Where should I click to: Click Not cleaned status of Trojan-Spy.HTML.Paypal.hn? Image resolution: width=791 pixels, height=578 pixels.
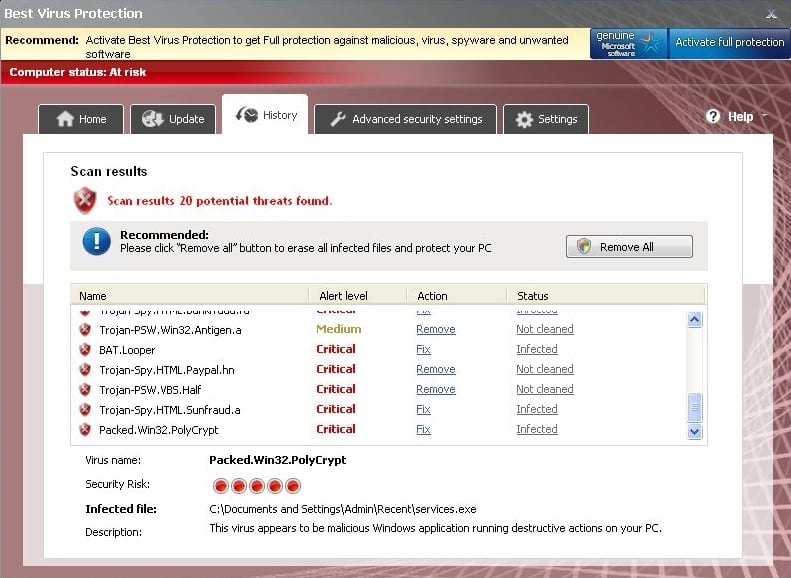coord(545,370)
